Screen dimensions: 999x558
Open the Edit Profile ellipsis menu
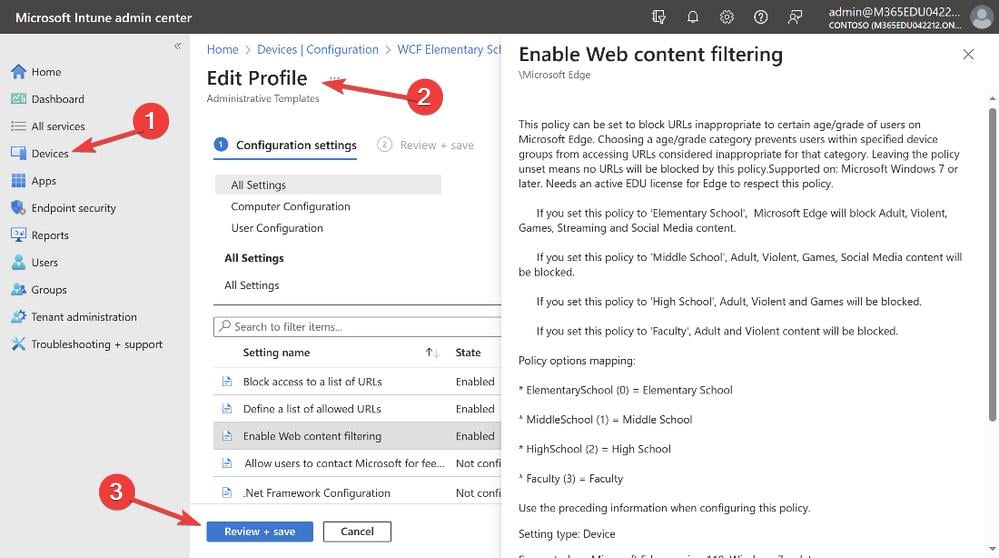pyautogui.click(x=334, y=78)
